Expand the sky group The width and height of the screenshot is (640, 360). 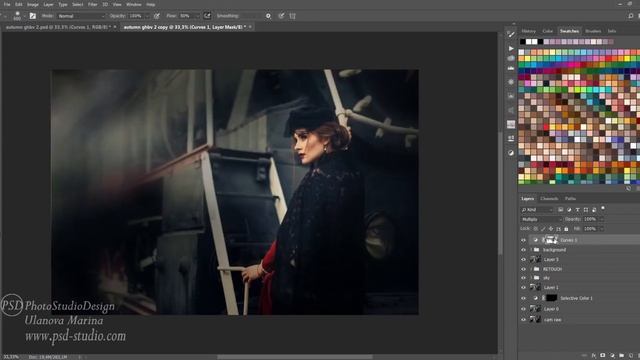pyautogui.click(x=531, y=278)
